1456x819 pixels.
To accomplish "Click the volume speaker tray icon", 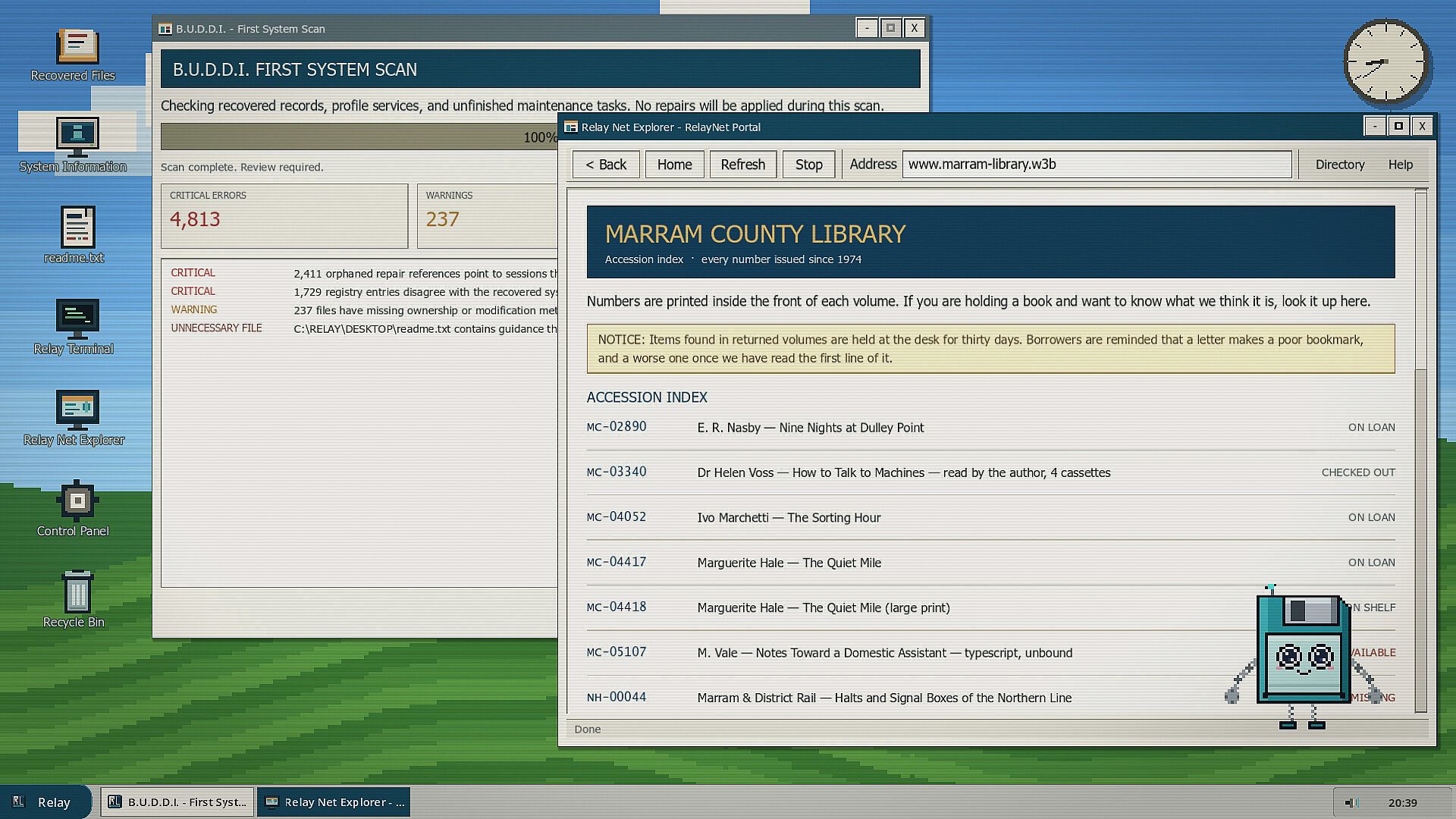I will pyautogui.click(x=1351, y=802).
